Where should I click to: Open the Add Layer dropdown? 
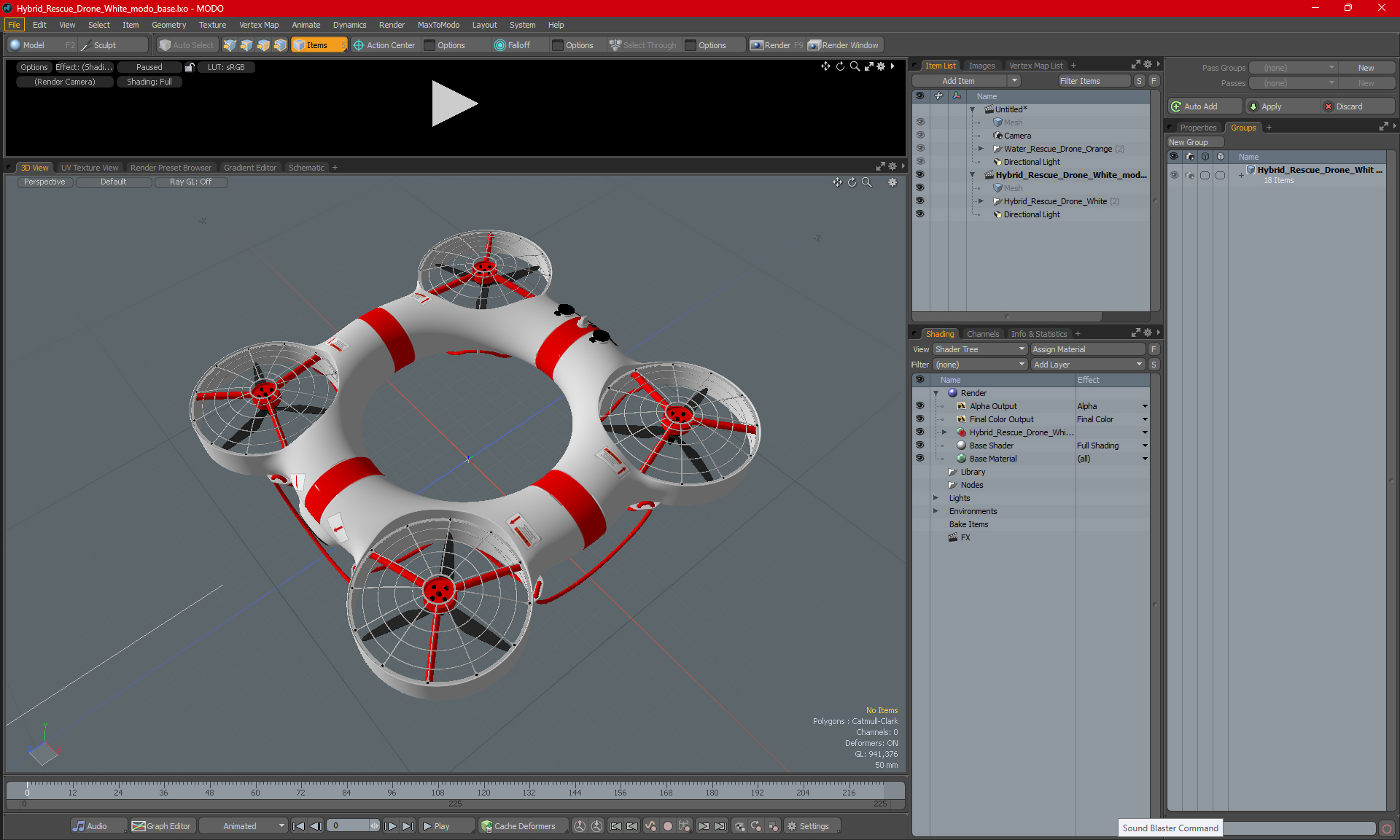click(x=1088, y=365)
